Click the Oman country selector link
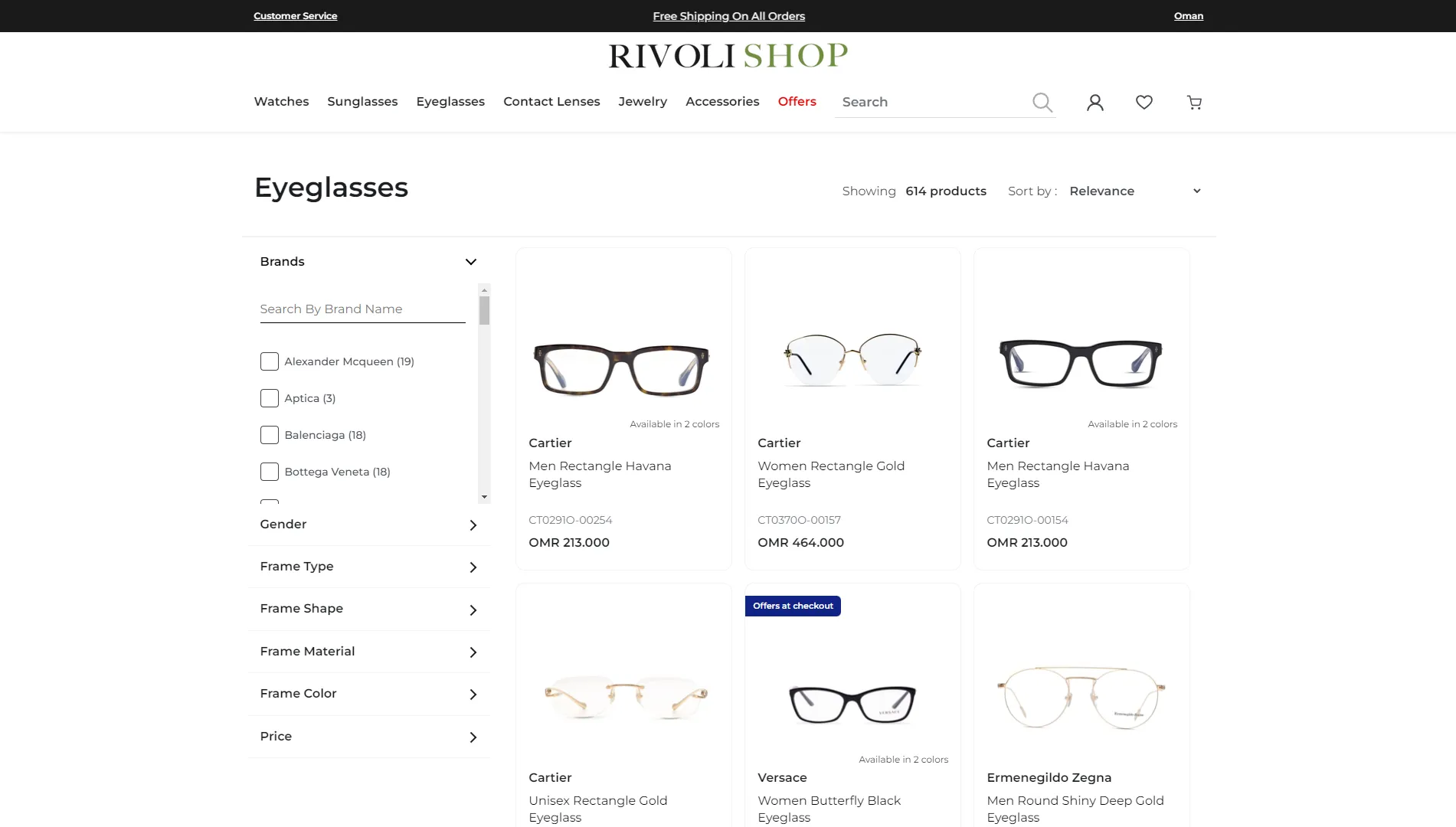 pos(1188,16)
